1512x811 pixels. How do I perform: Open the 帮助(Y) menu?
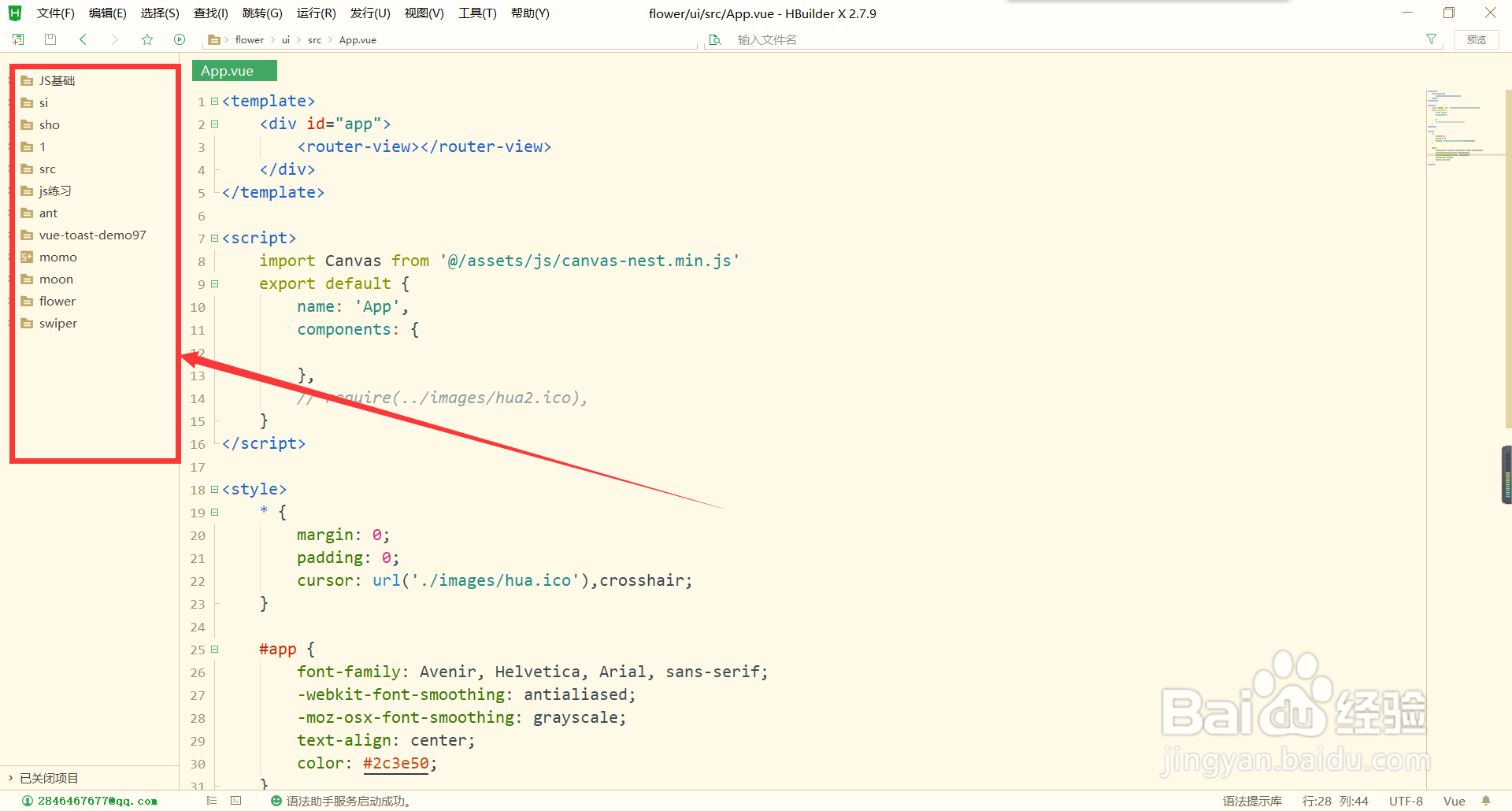pyautogui.click(x=530, y=13)
